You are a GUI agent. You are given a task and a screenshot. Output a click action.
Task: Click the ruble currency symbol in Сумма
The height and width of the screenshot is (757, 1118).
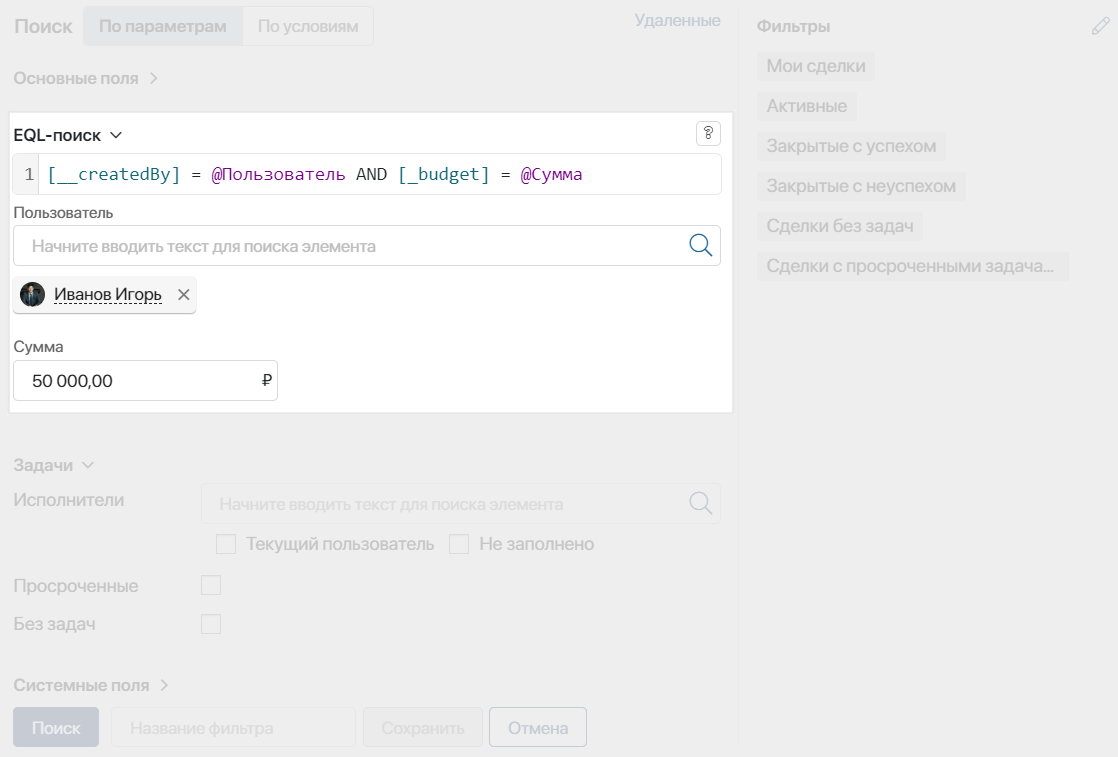(x=267, y=380)
